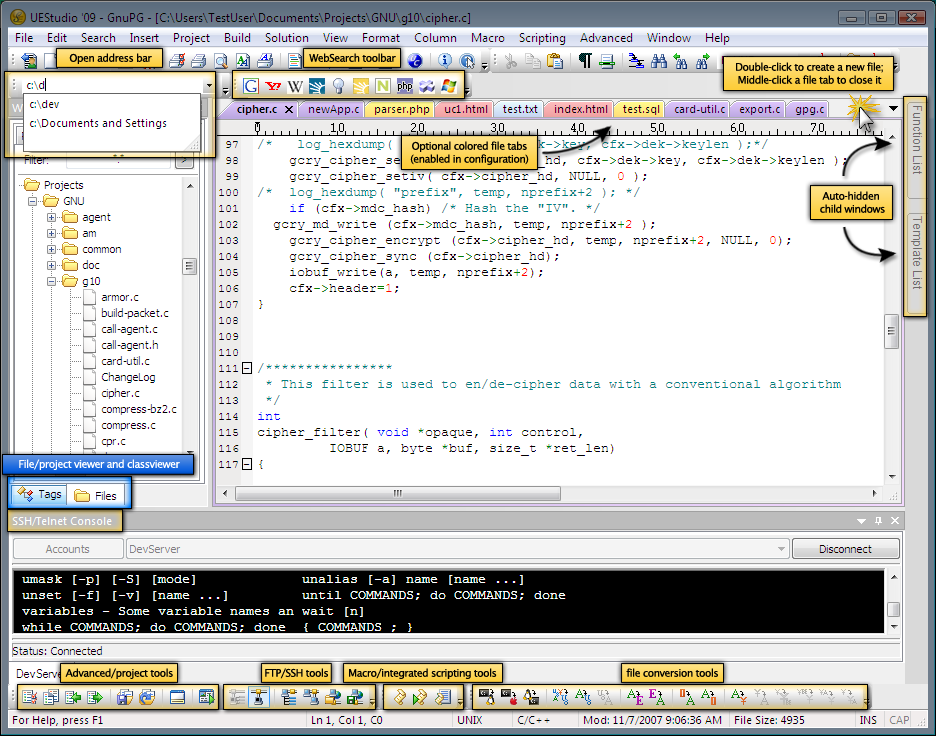The height and width of the screenshot is (736, 936).
Task: Click the PHP search icon
Action: coord(405,86)
